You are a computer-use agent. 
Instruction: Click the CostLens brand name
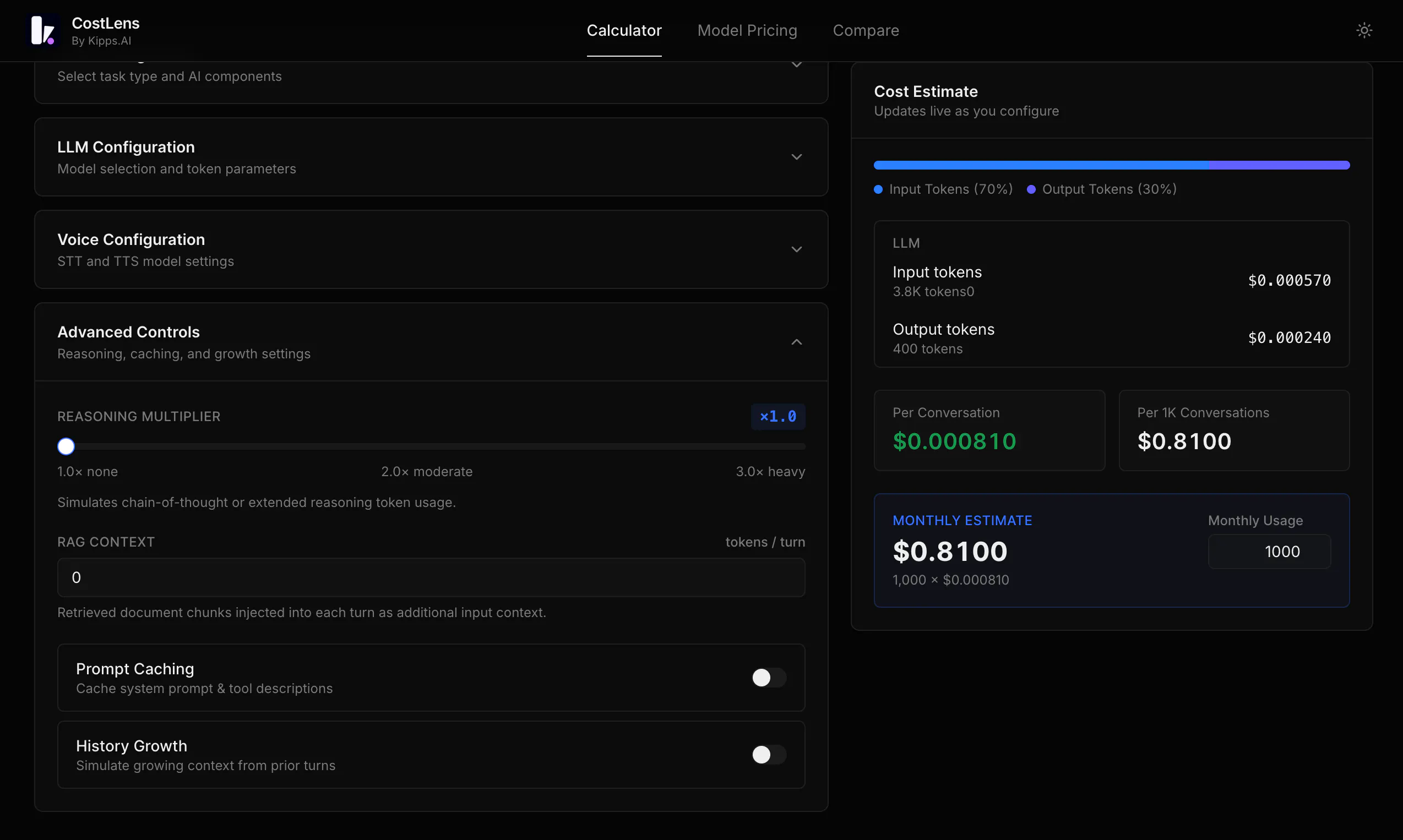point(105,23)
